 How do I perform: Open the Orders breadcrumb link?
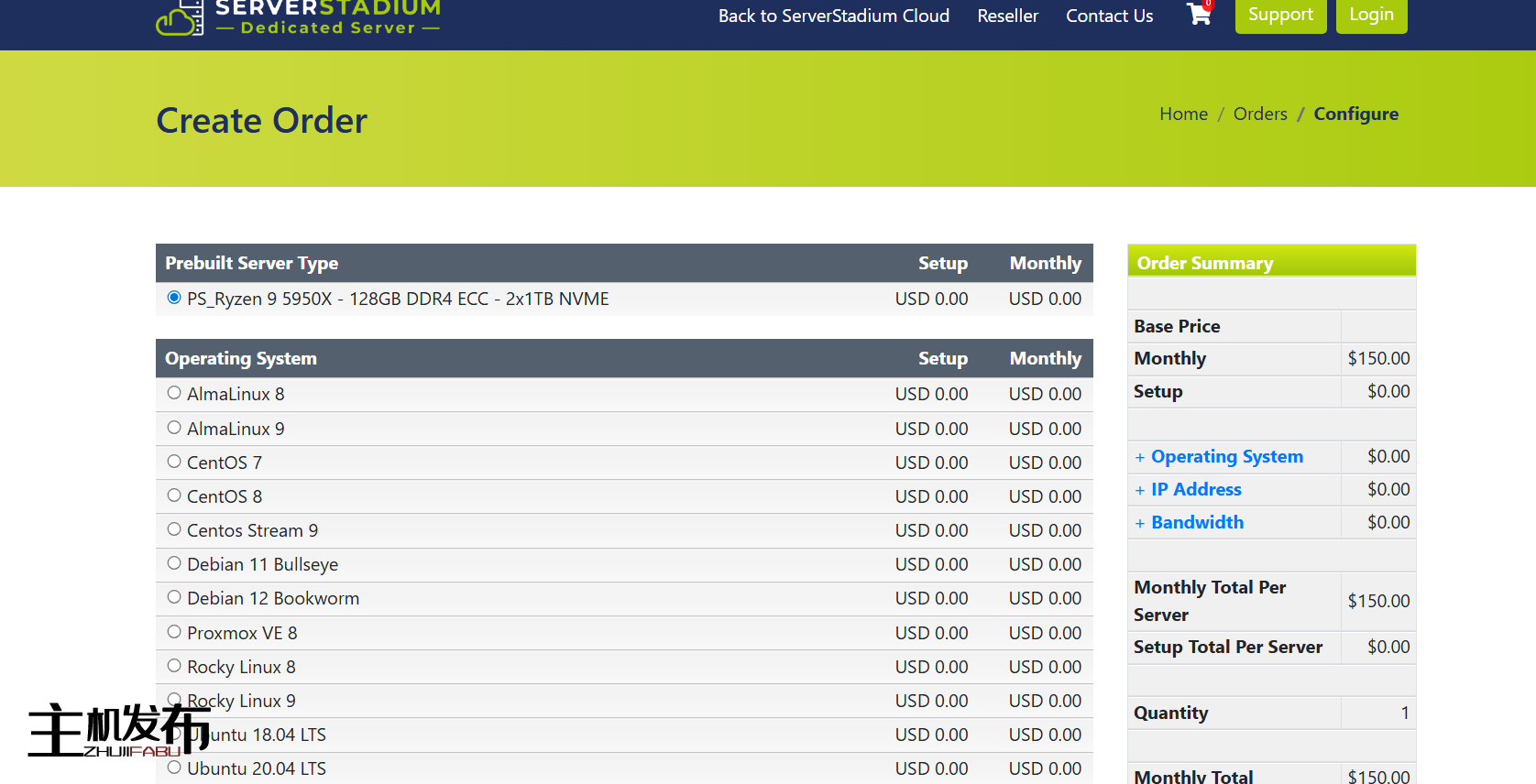(x=1260, y=114)
